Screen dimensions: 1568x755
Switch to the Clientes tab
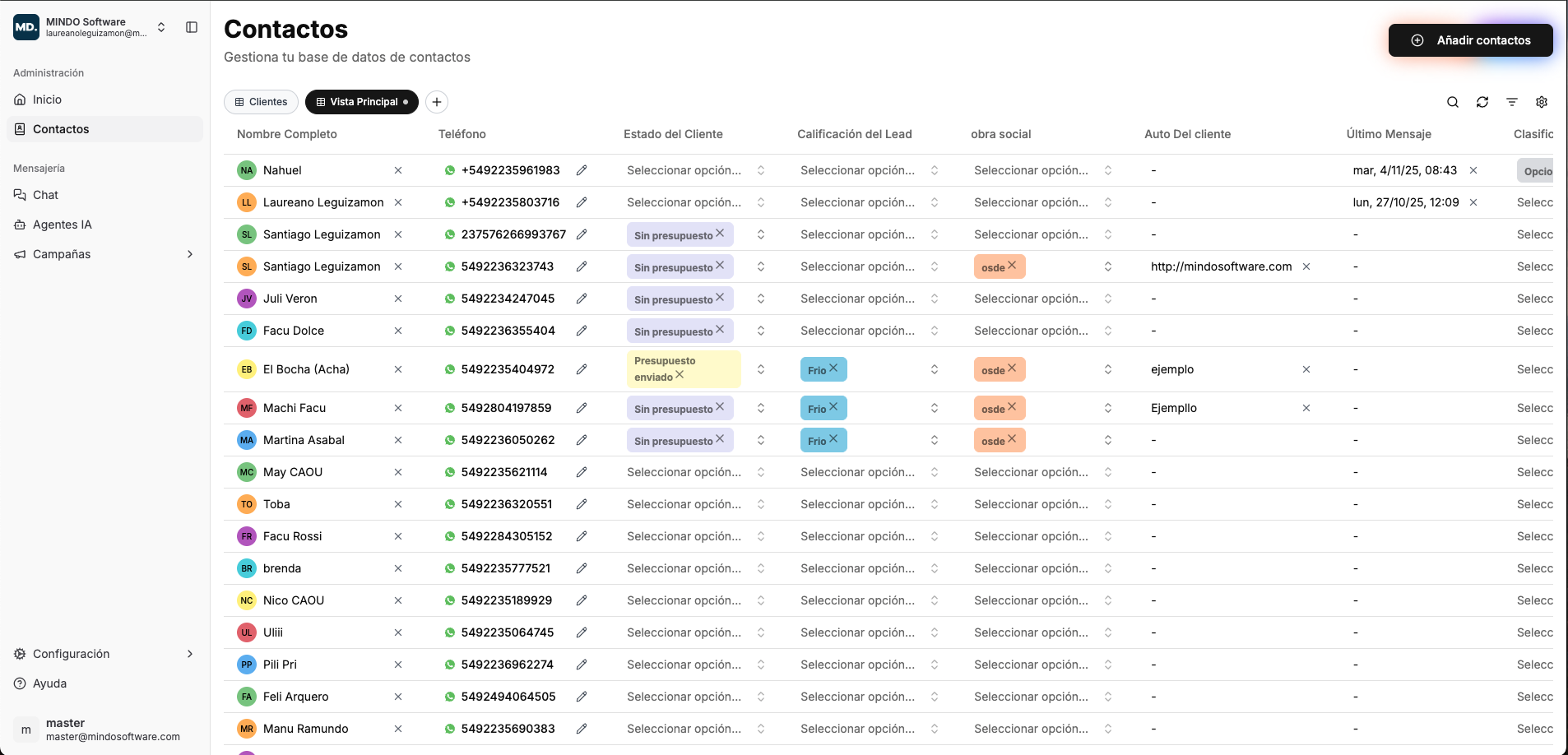click(261, 102)
